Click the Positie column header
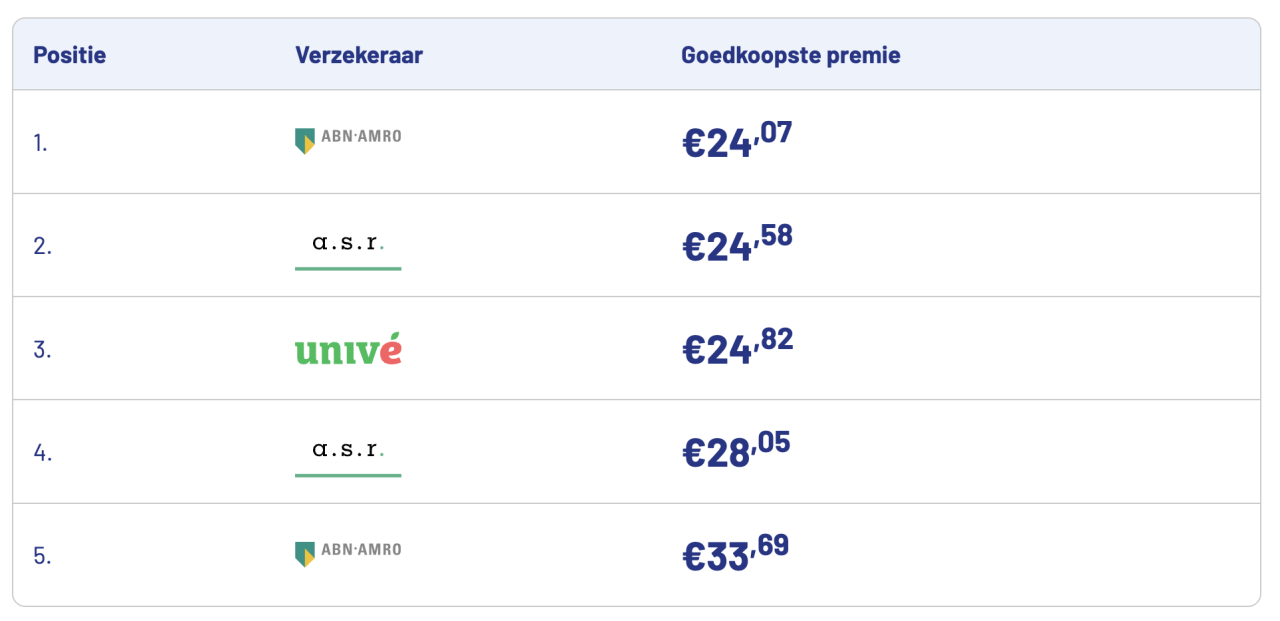Image resolution: width=1280 pixels, height=621 pixels. pyautogui.click(x=69, y=55)
